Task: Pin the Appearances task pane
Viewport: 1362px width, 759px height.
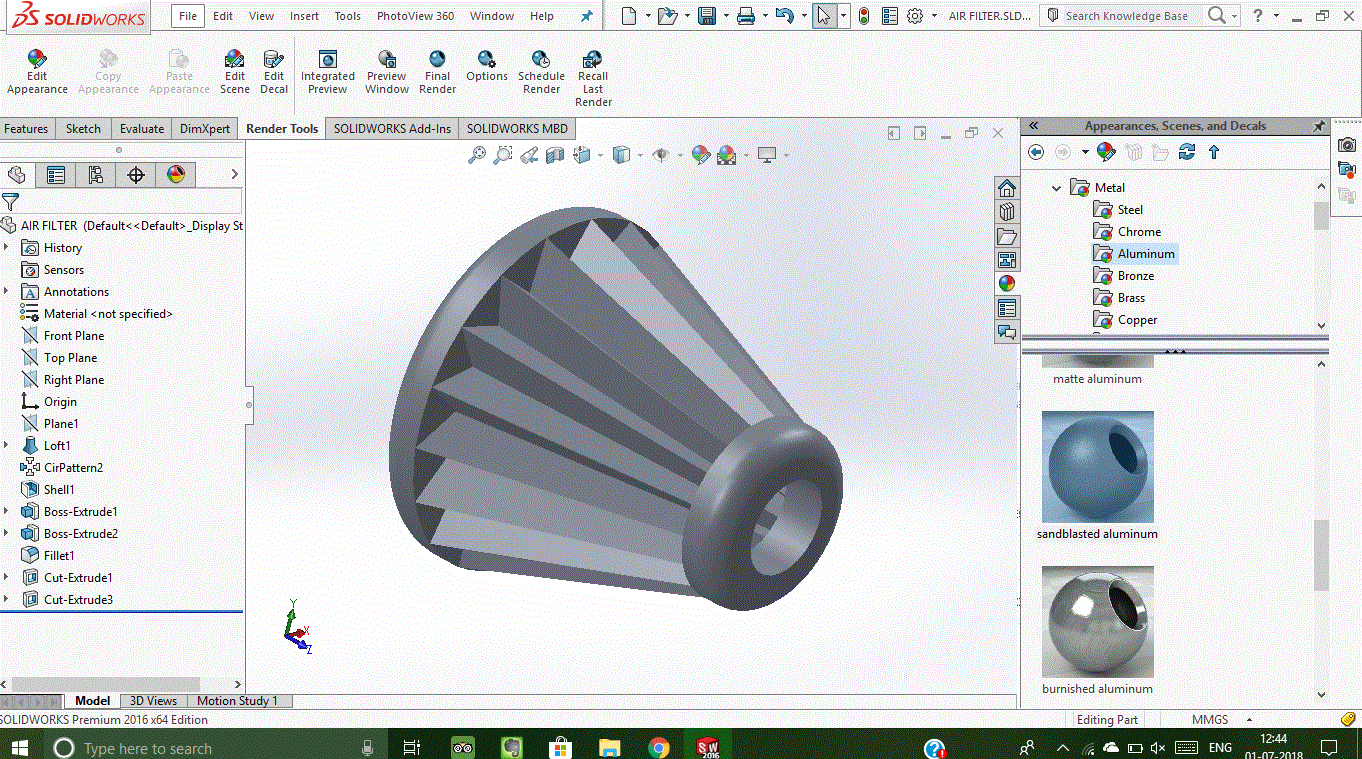Action: [x=1319, y=126]
